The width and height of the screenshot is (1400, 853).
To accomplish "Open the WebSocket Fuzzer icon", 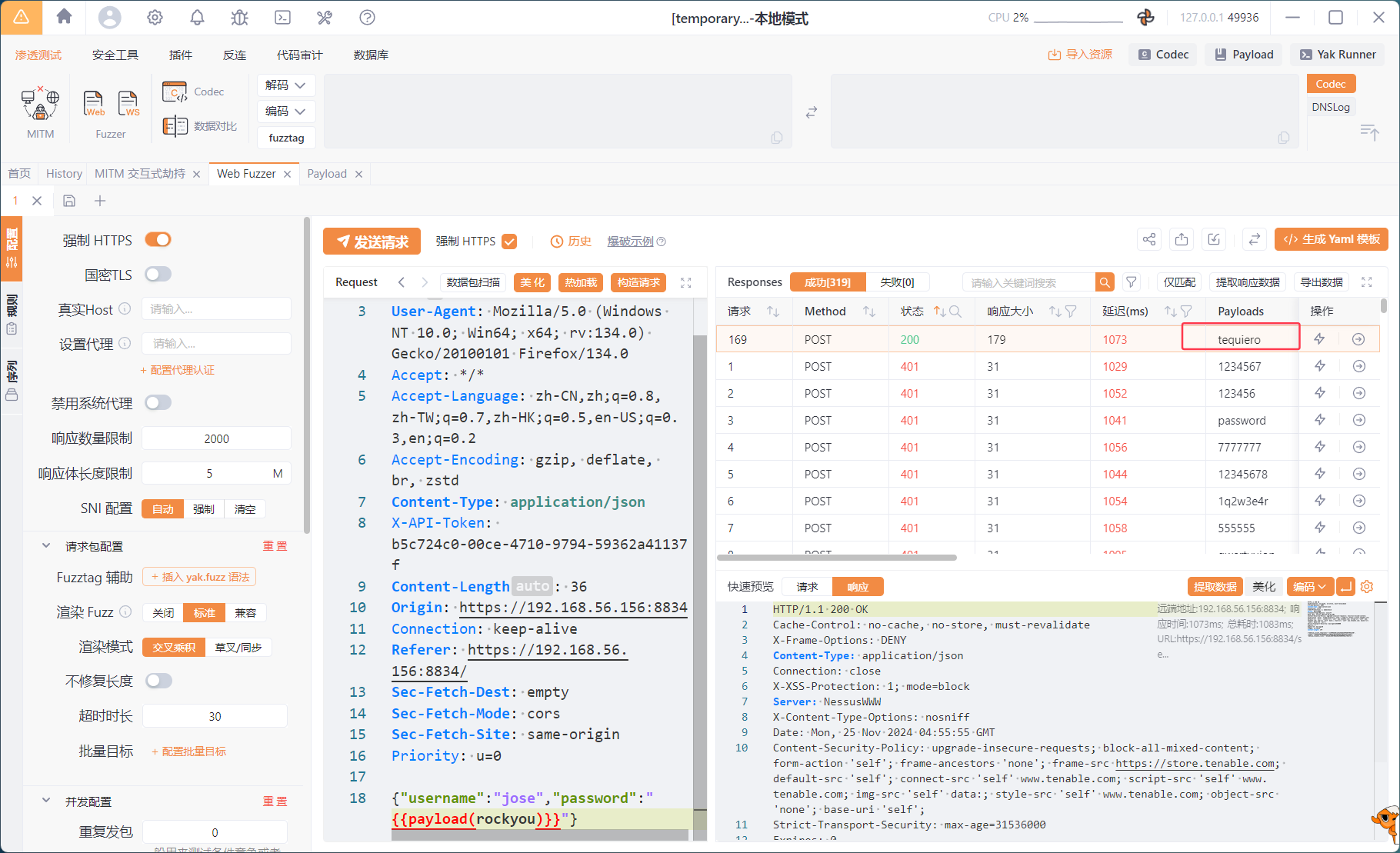I will 128,103.
